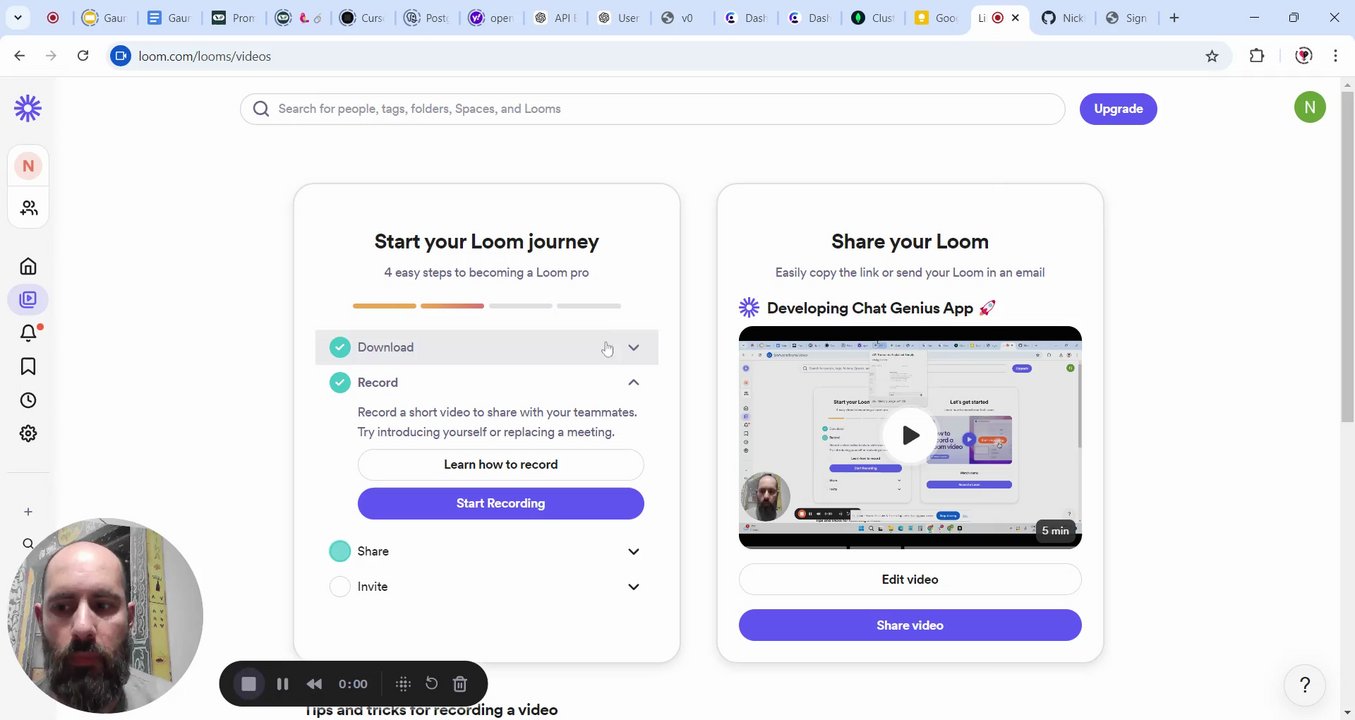Image resolution: width=1355 pixels, height=720 pixels.
Task: Pause the recording in the recorder bar
Action: 283,684
